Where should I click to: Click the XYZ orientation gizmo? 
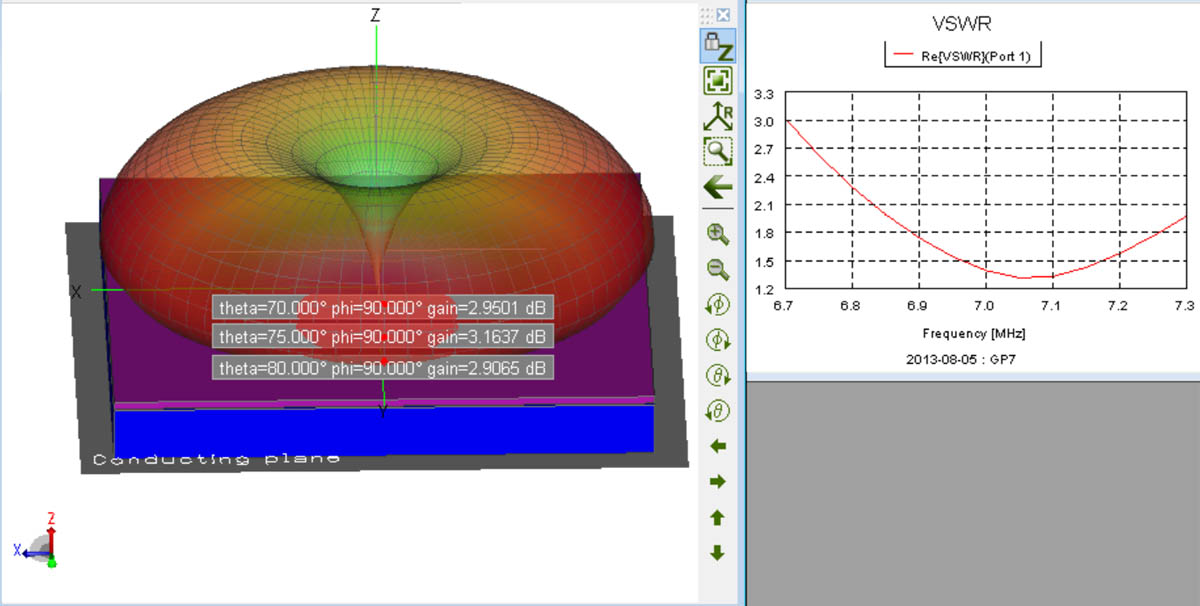(38, 542)
